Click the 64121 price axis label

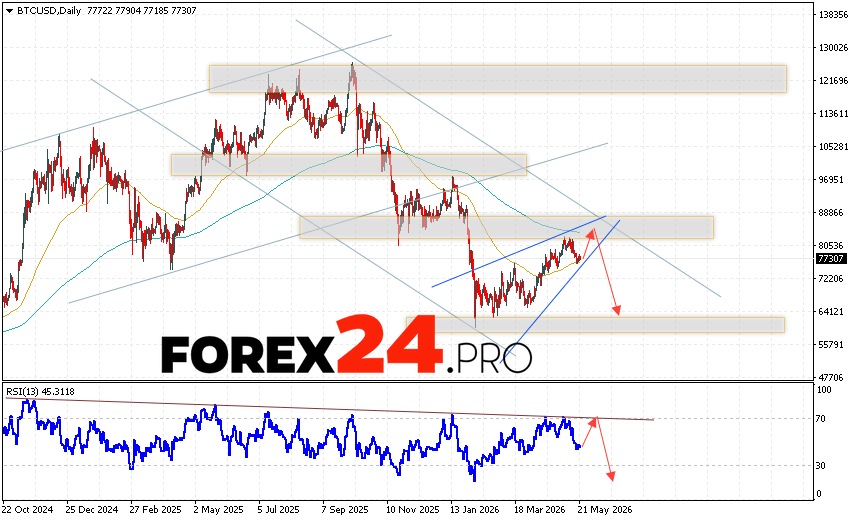click(831, 311)
